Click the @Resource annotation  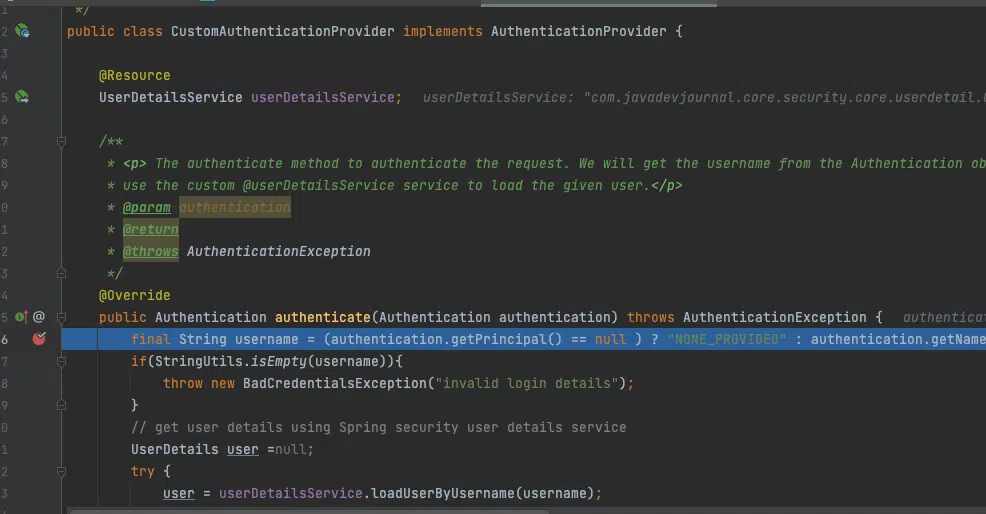(135, 75)
